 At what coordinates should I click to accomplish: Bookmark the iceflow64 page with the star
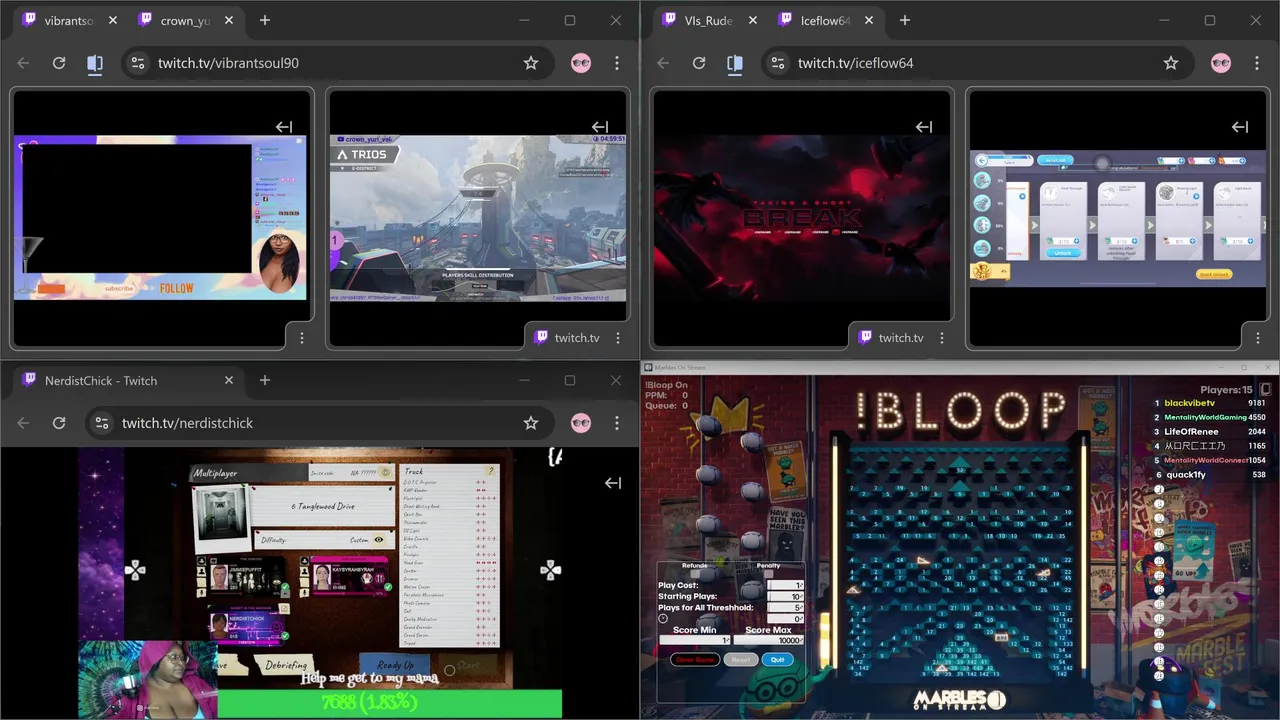pos(1171,63)
